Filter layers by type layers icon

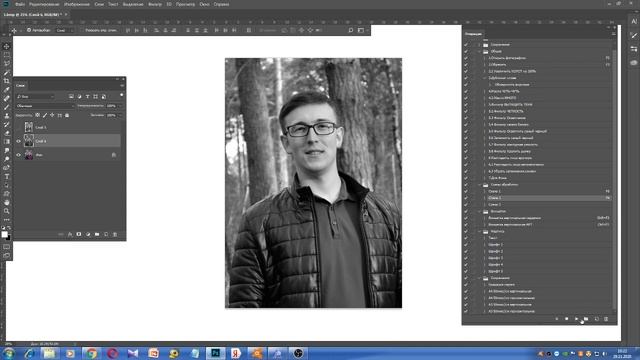coord(87,96)
